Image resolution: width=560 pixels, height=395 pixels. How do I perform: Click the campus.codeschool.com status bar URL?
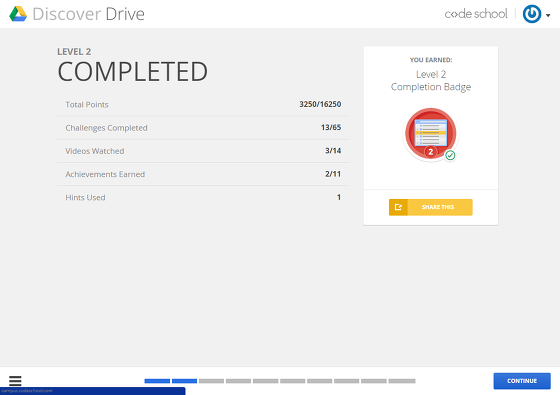click(x=27, y=391)
